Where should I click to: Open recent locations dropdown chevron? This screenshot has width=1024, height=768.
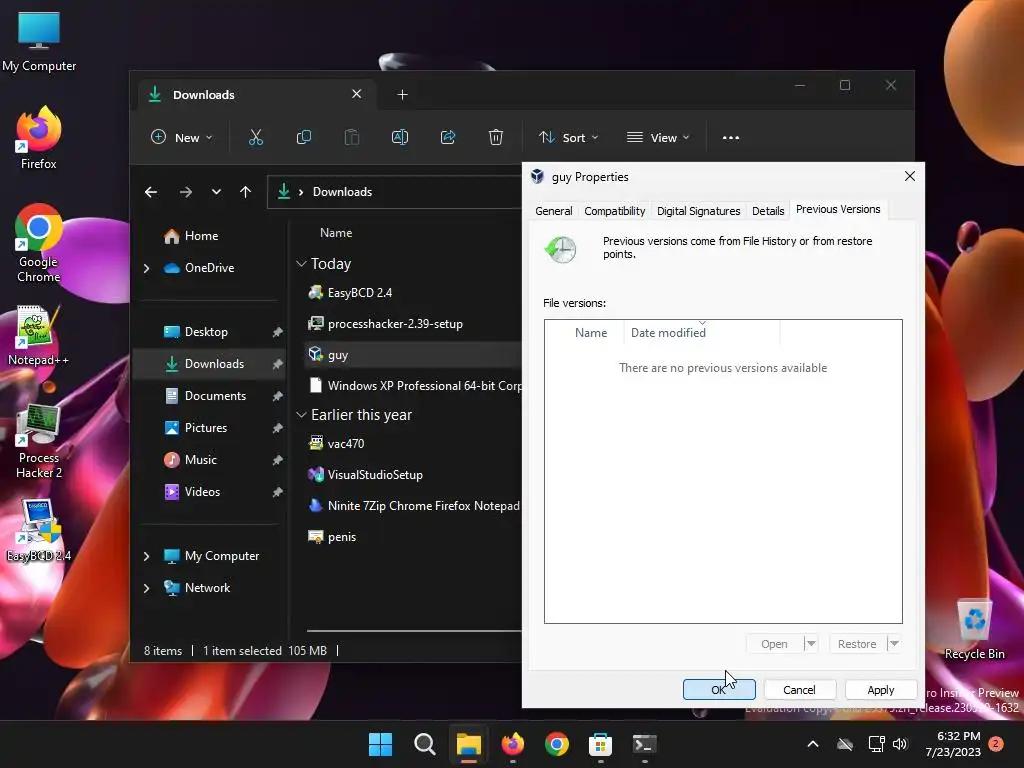pos(216,192)
